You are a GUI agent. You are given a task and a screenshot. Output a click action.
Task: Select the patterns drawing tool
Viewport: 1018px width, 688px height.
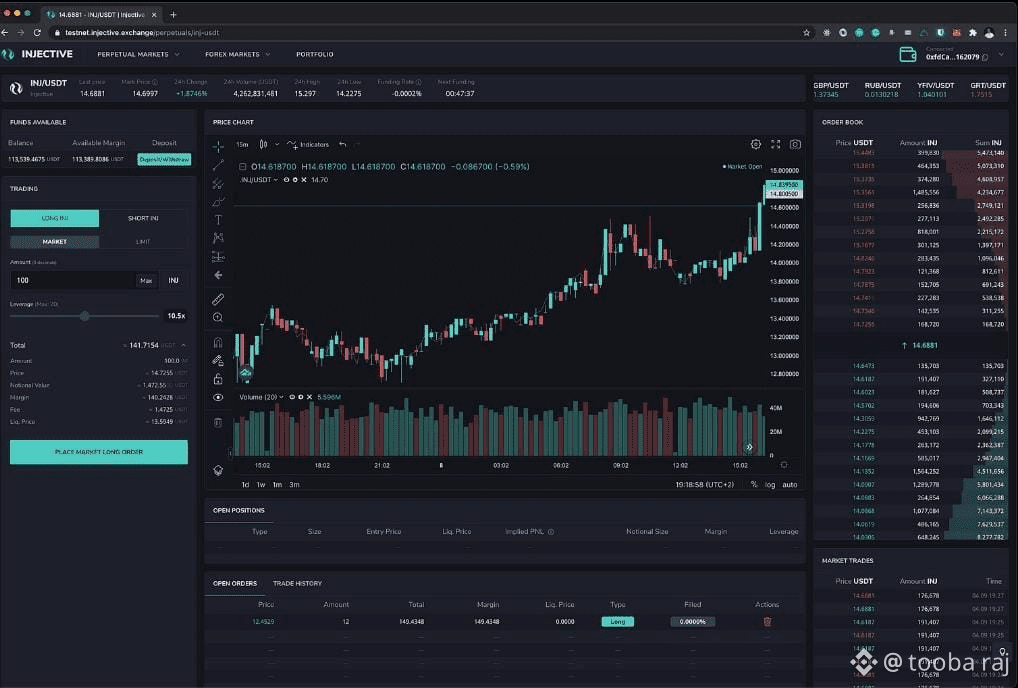pos(218,238)
